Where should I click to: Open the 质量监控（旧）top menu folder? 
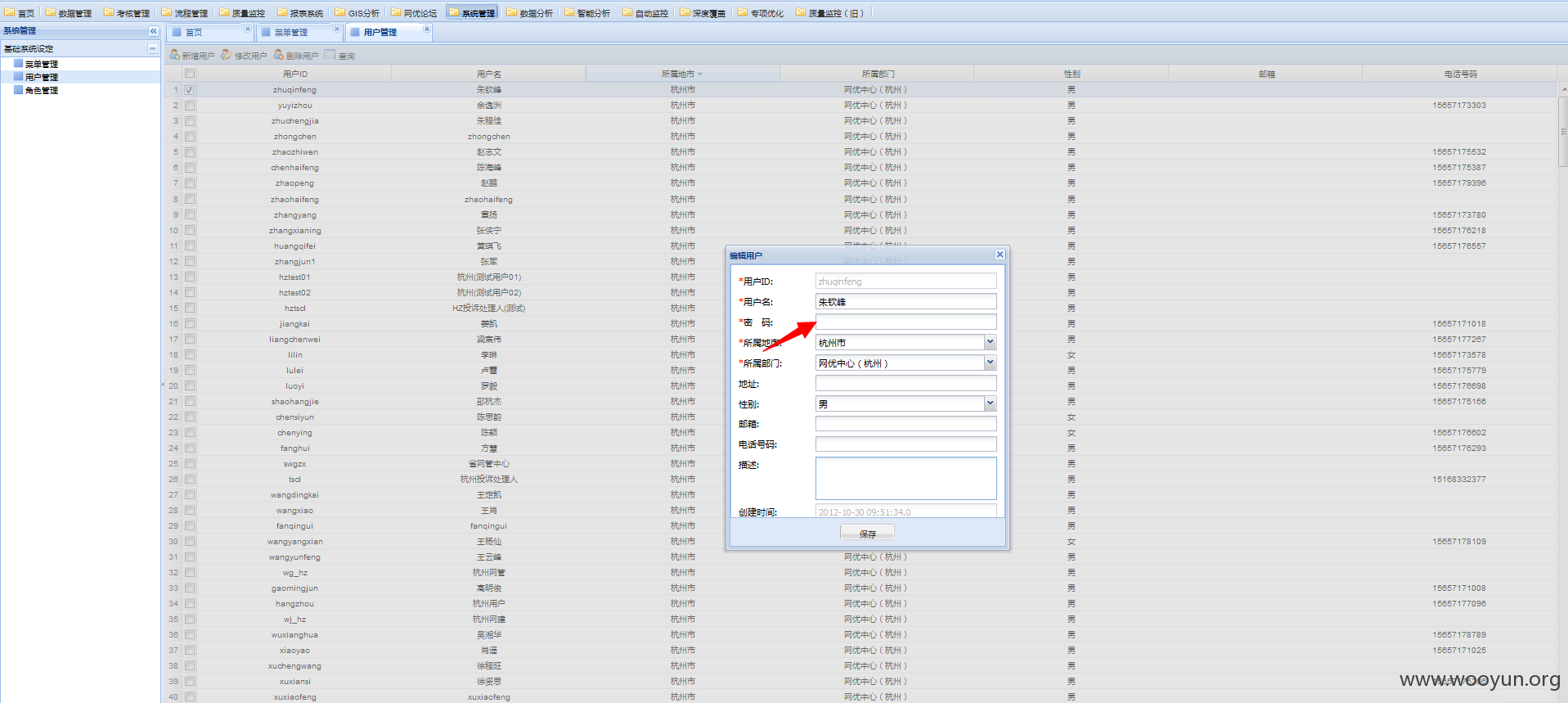(830, 13)
